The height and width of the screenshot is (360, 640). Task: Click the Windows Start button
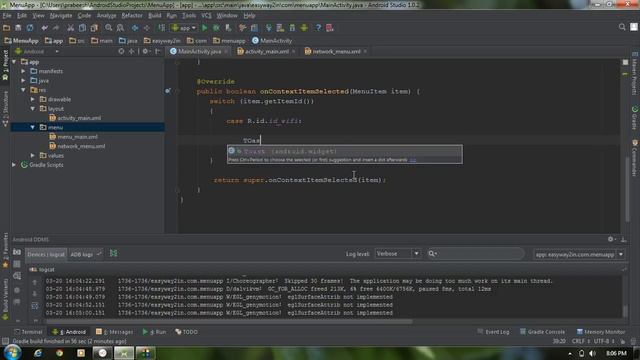pos(13,352)
